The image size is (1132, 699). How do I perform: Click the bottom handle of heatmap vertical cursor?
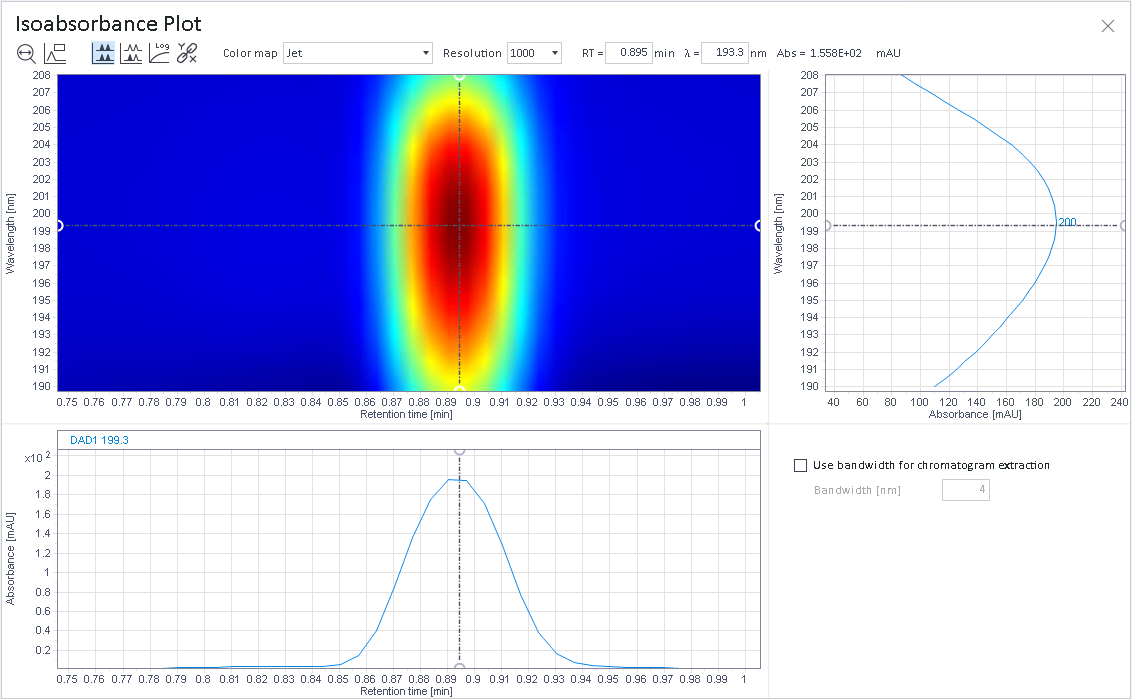(459, 390)
